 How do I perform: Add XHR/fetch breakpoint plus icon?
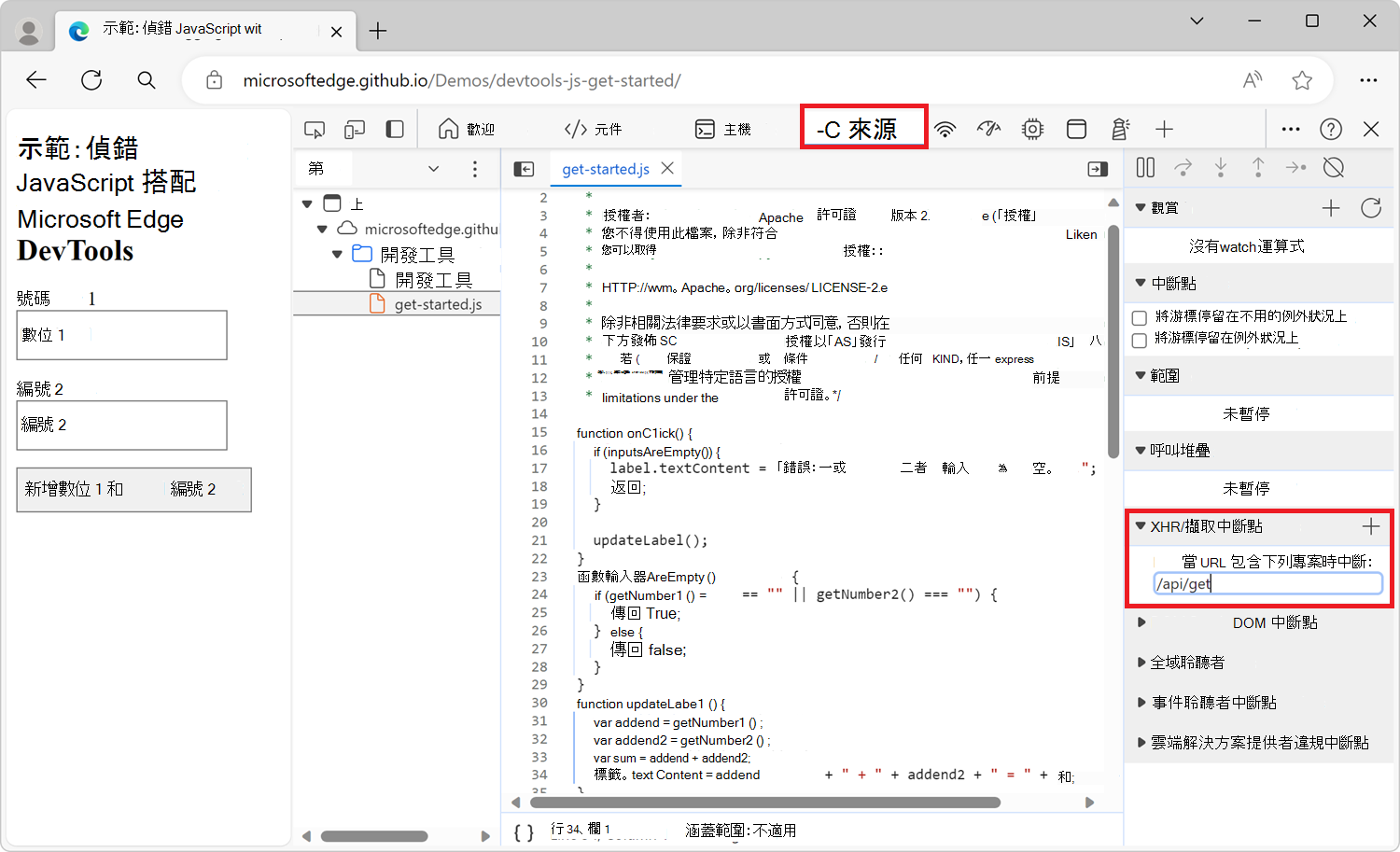coord(1371,526)
